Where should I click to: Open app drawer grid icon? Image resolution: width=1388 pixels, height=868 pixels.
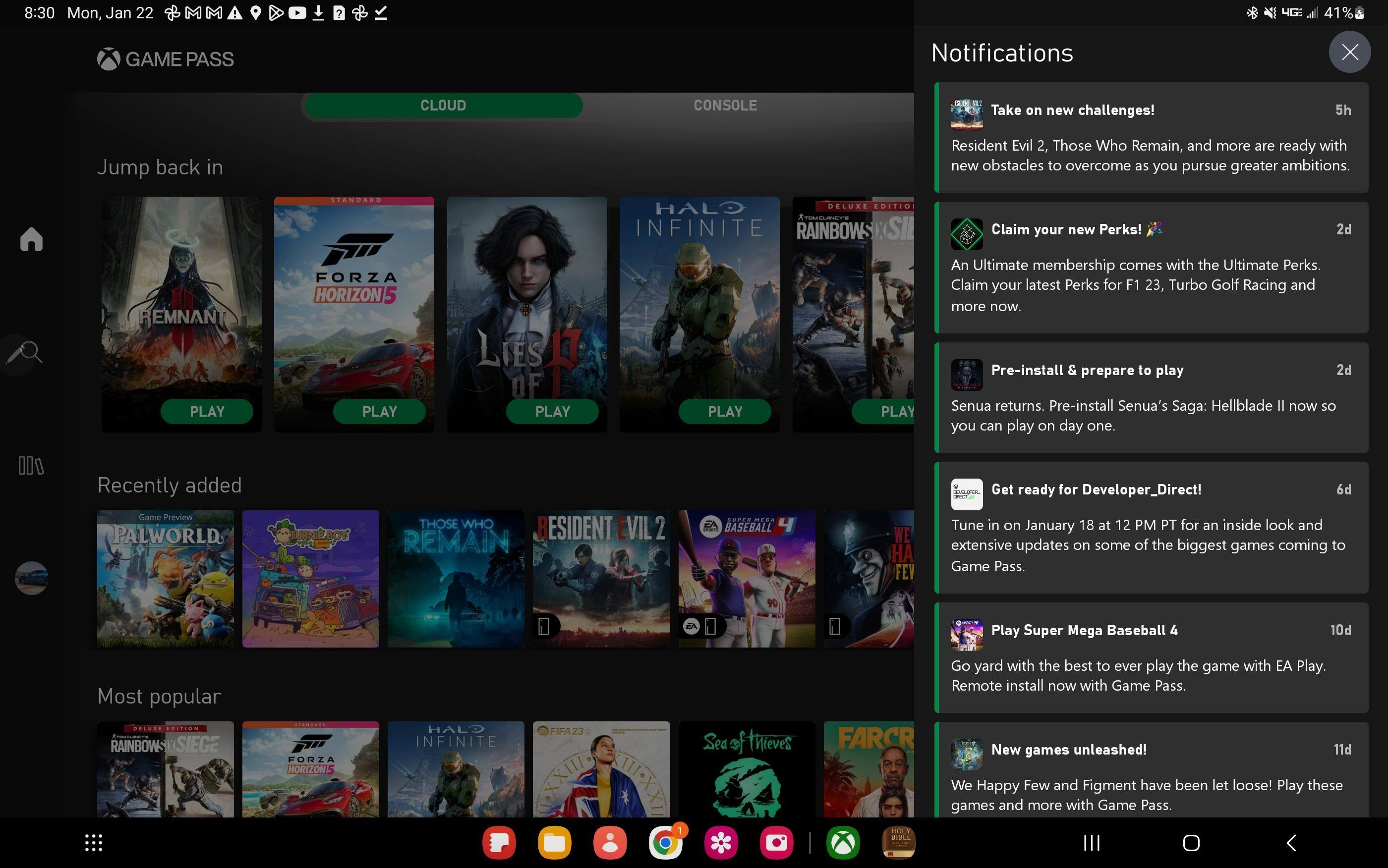(94, 843)
